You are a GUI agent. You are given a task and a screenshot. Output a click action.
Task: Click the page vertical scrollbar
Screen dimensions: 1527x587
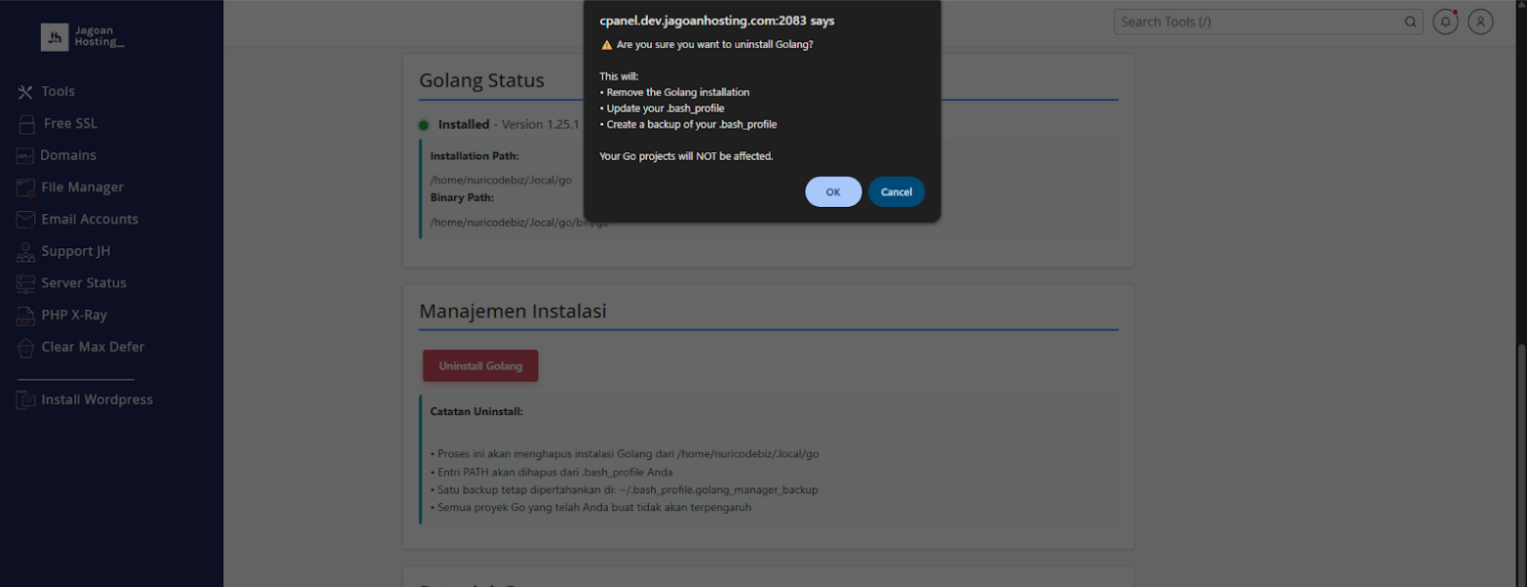pos(1521,450)
